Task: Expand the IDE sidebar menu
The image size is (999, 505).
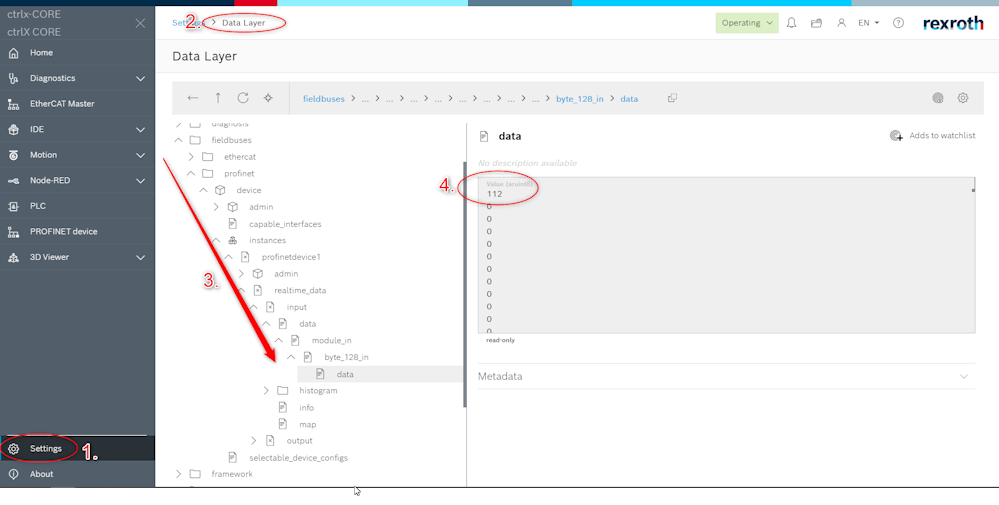Action: click(x=141, y=129)
